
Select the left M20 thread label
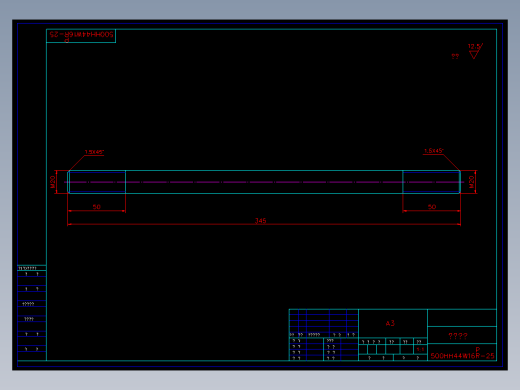[53, 182]
